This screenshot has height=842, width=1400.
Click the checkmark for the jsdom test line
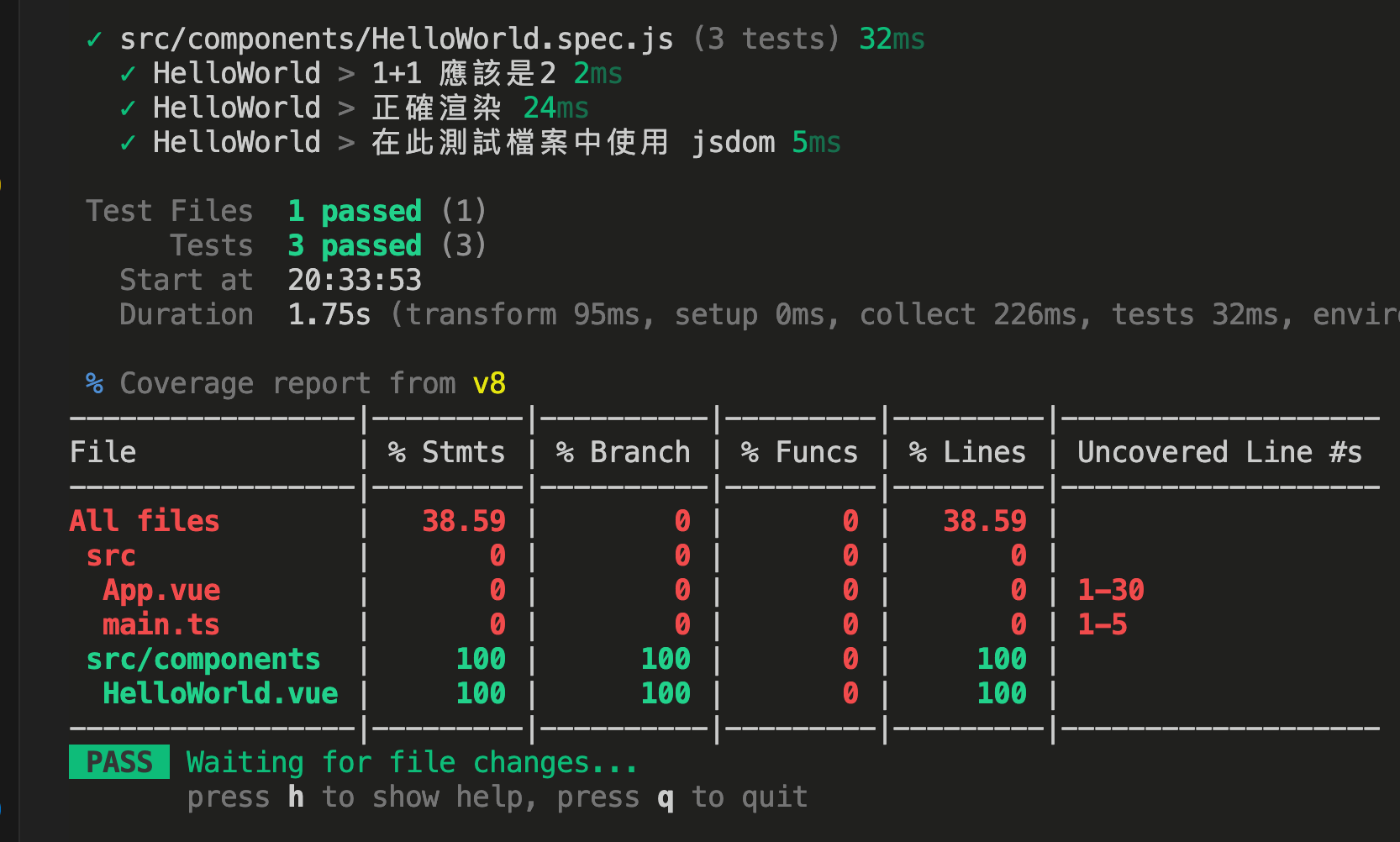click(128, 143)
